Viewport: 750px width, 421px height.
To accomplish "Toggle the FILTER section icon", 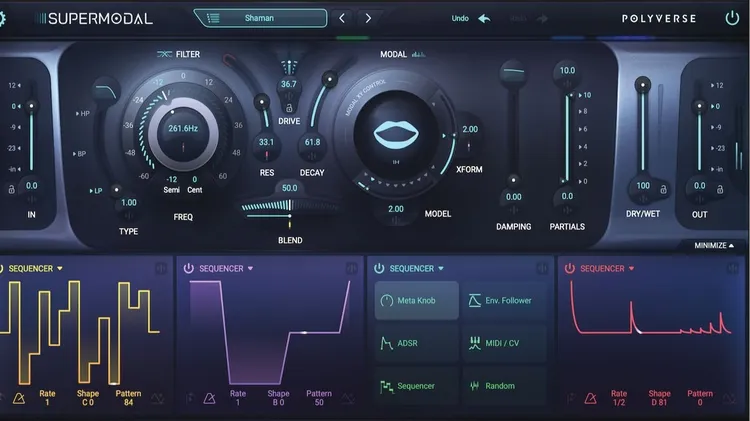I will 164,54.
